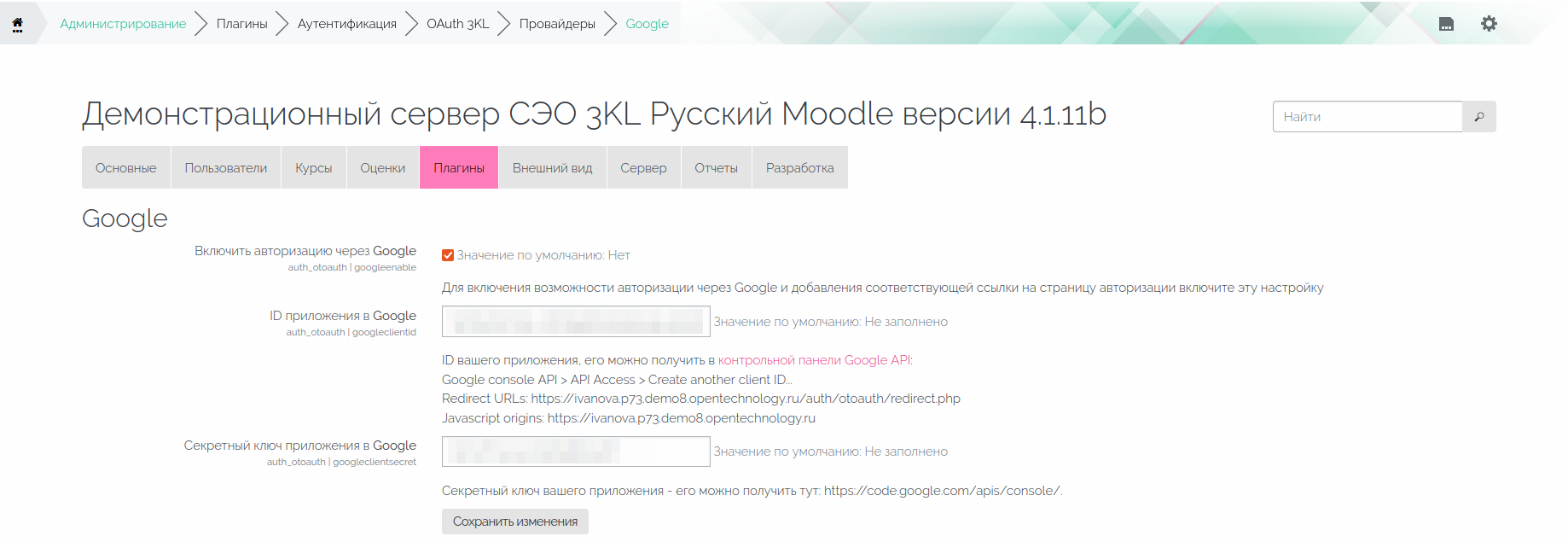Screen dimensions: 1568x542
Task: Click the Плагины breadcrumb item
Action: 242,24
